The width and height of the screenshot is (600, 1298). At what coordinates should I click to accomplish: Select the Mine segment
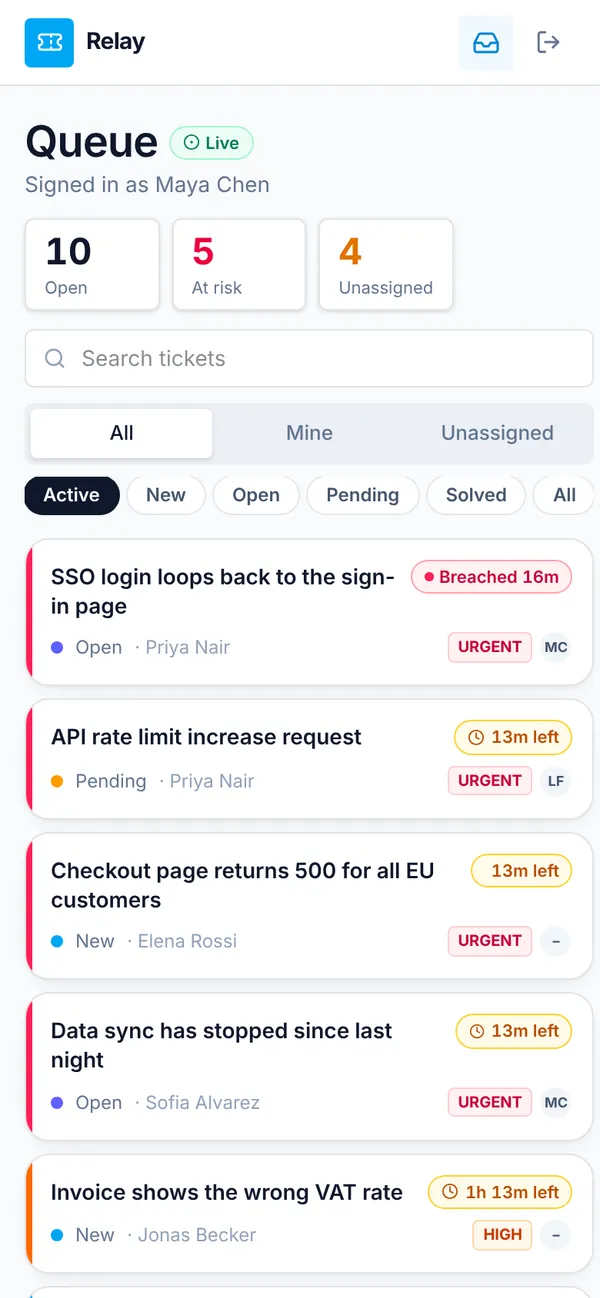pos(309,433)
